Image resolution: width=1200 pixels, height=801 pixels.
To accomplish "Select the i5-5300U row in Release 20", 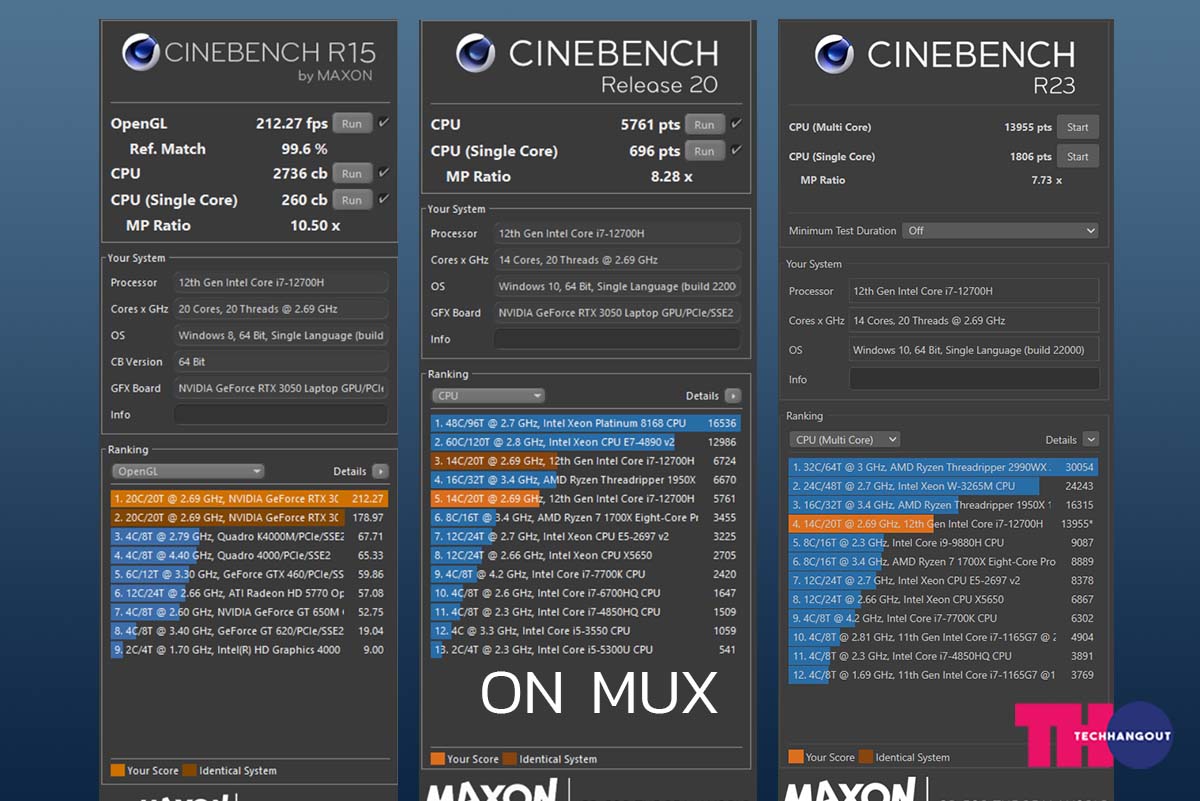I will coord(586,650).
